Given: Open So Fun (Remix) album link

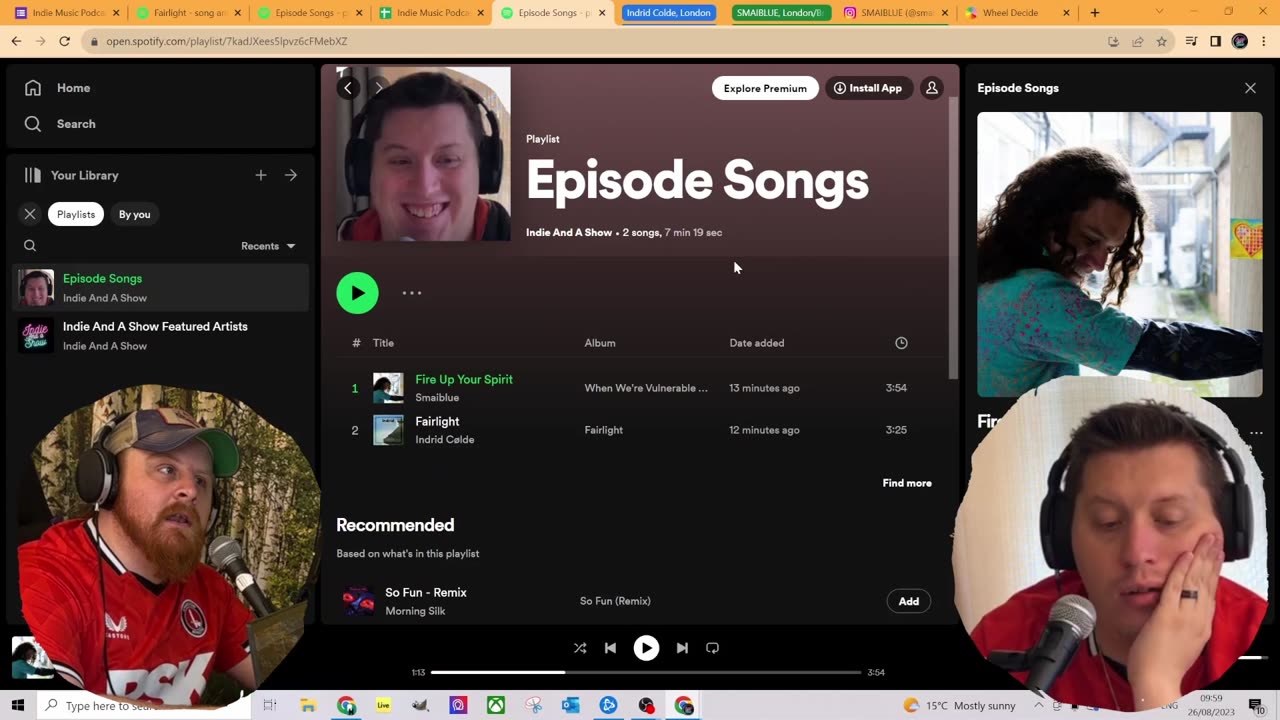Looking at the screenshot, I should click(615, 601).
